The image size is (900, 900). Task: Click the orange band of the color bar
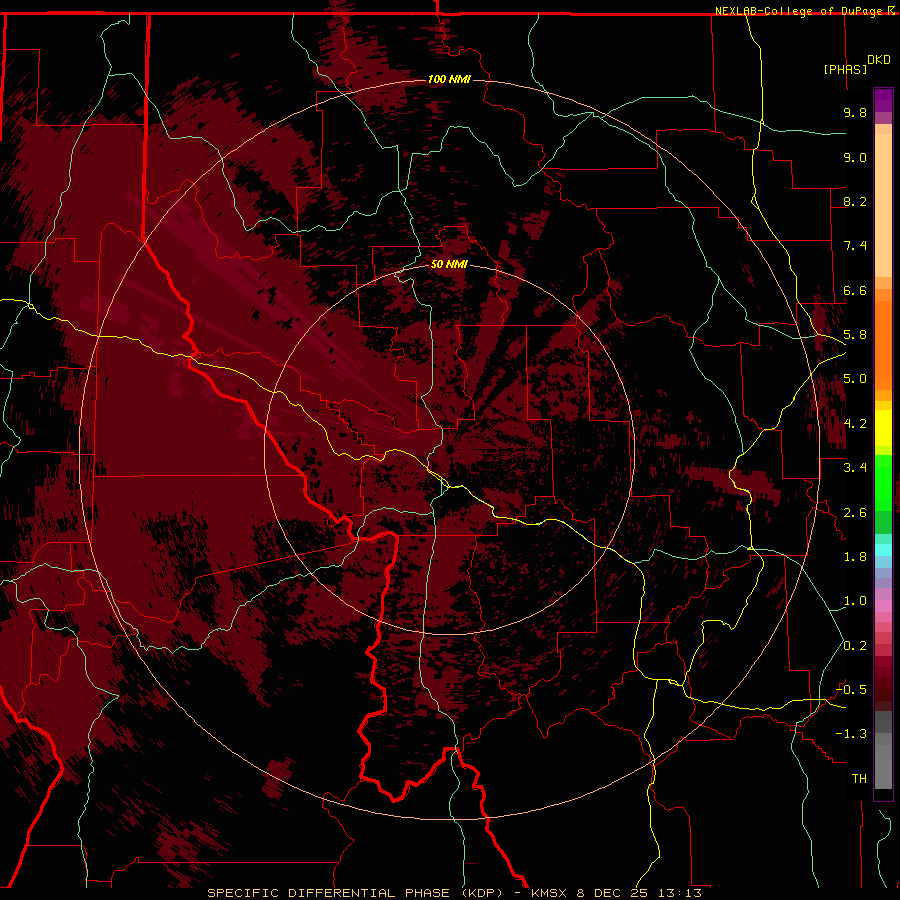tap(883, 344)
